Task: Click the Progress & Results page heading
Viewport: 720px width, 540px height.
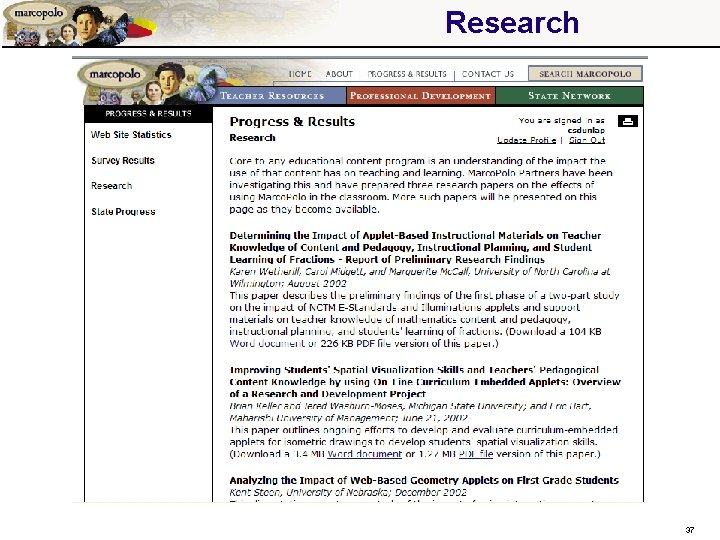Action: point(292,122)
